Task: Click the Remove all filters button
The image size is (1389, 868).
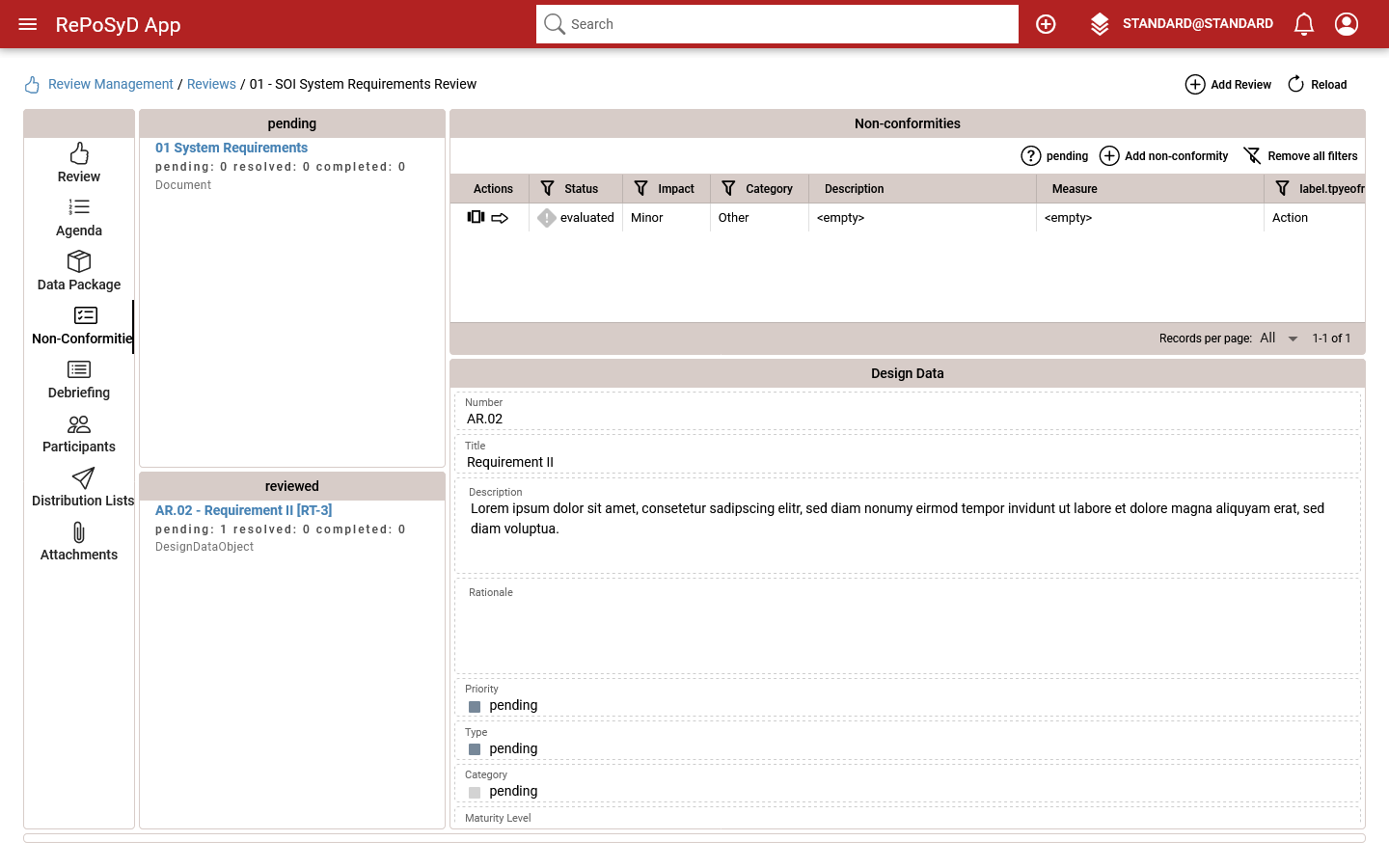Action: coord(1300,156)
